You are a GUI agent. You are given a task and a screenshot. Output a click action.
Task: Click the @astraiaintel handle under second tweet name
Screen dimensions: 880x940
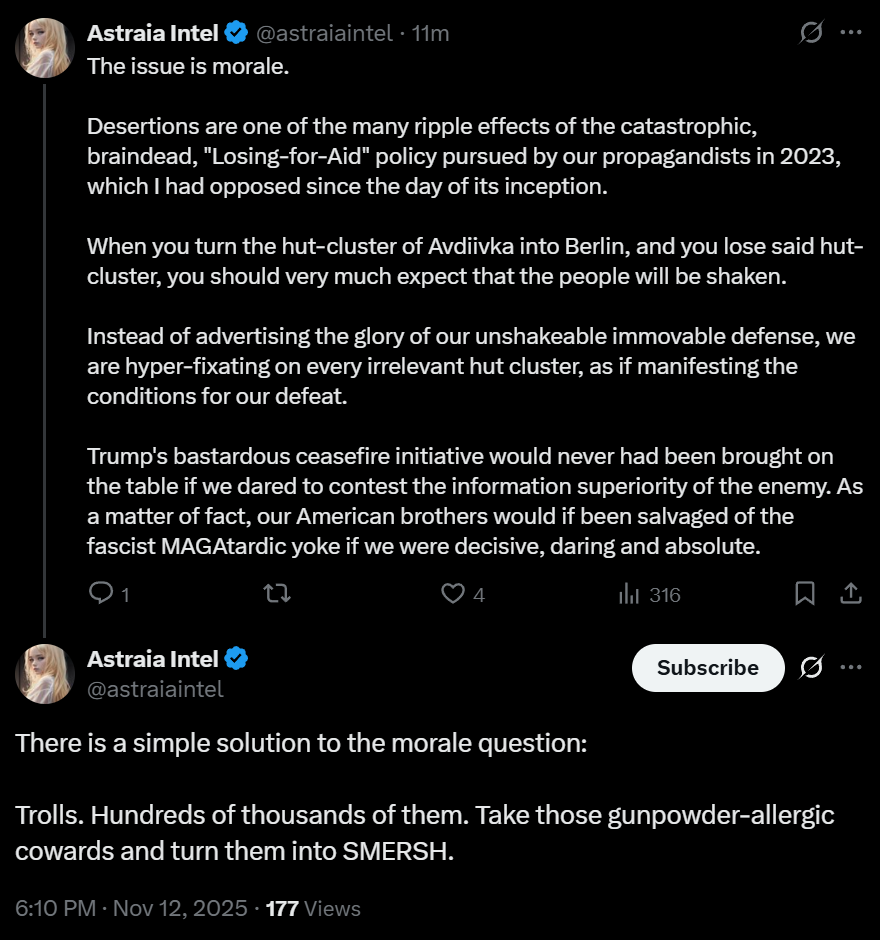[155, 688]
